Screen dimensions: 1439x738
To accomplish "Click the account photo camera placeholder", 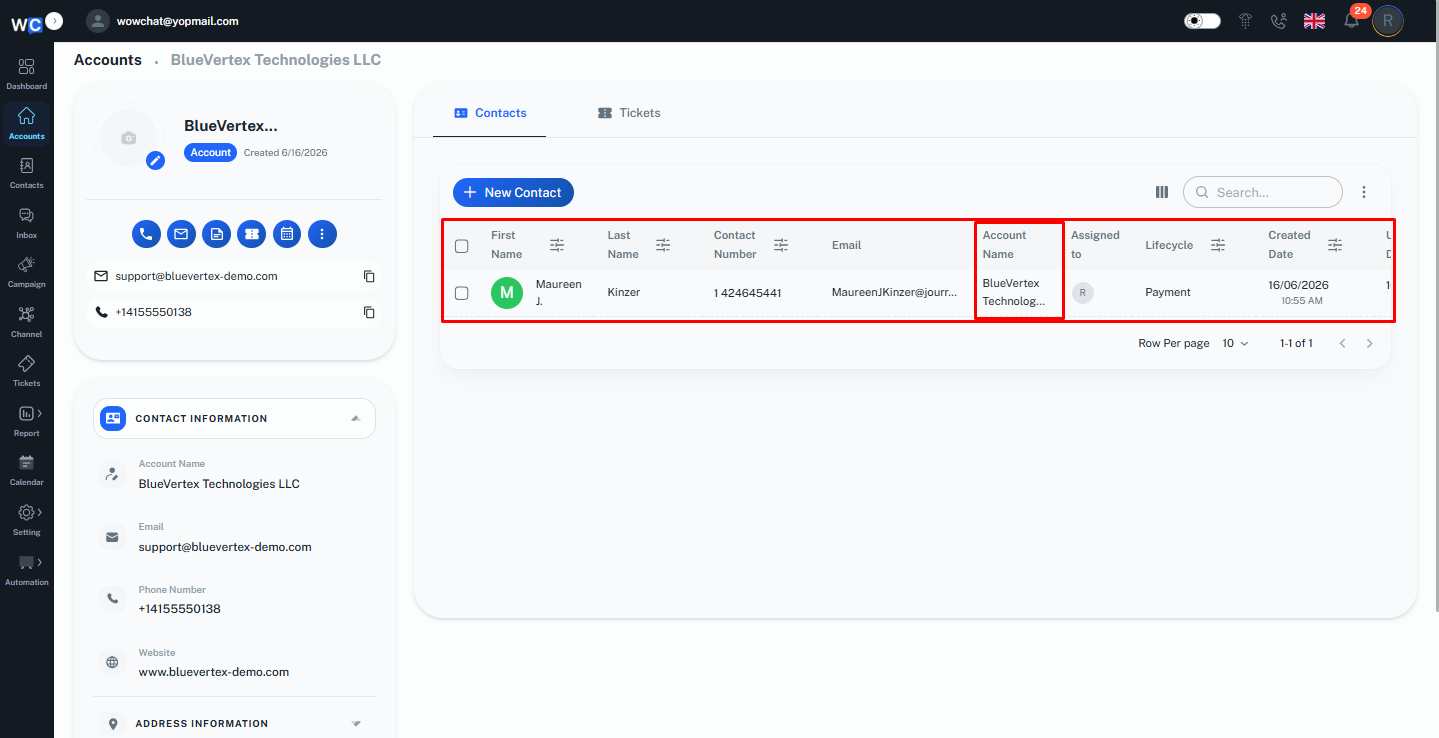I will point(128,138).
